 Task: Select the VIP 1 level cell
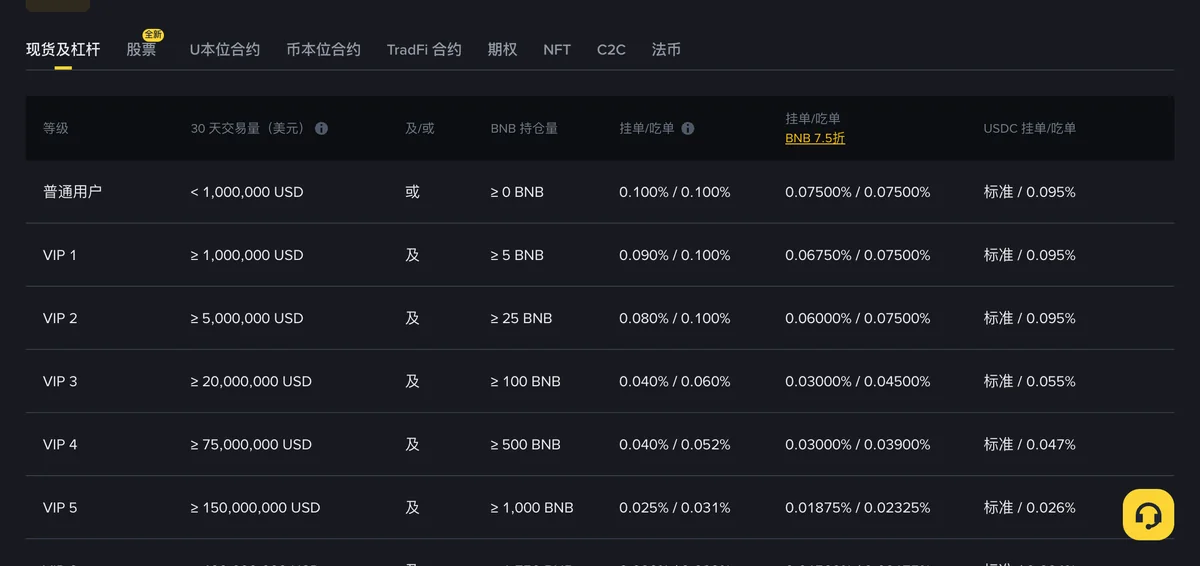(60, 255)
